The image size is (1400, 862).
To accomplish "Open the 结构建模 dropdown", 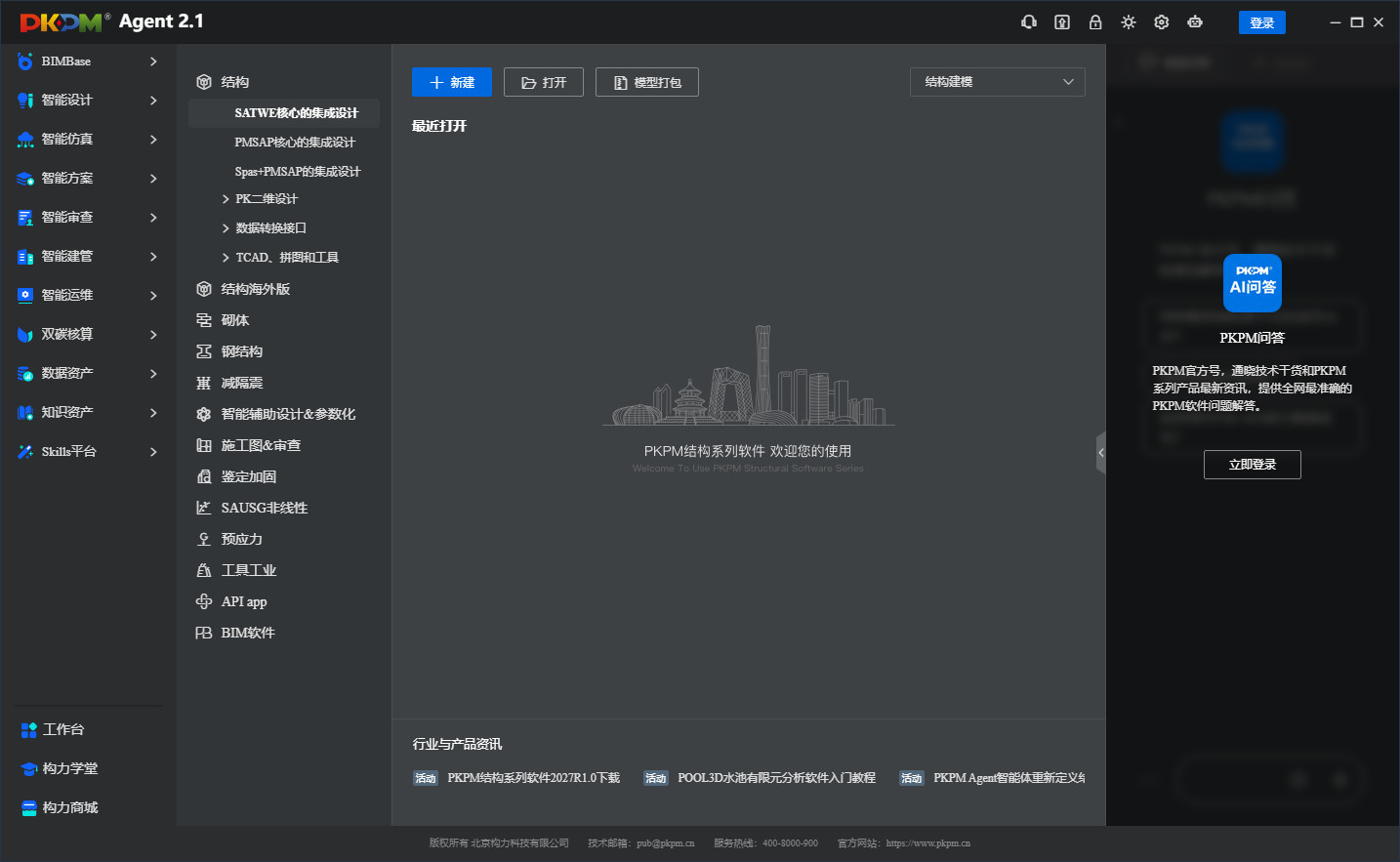I will [x=998, y=82].
